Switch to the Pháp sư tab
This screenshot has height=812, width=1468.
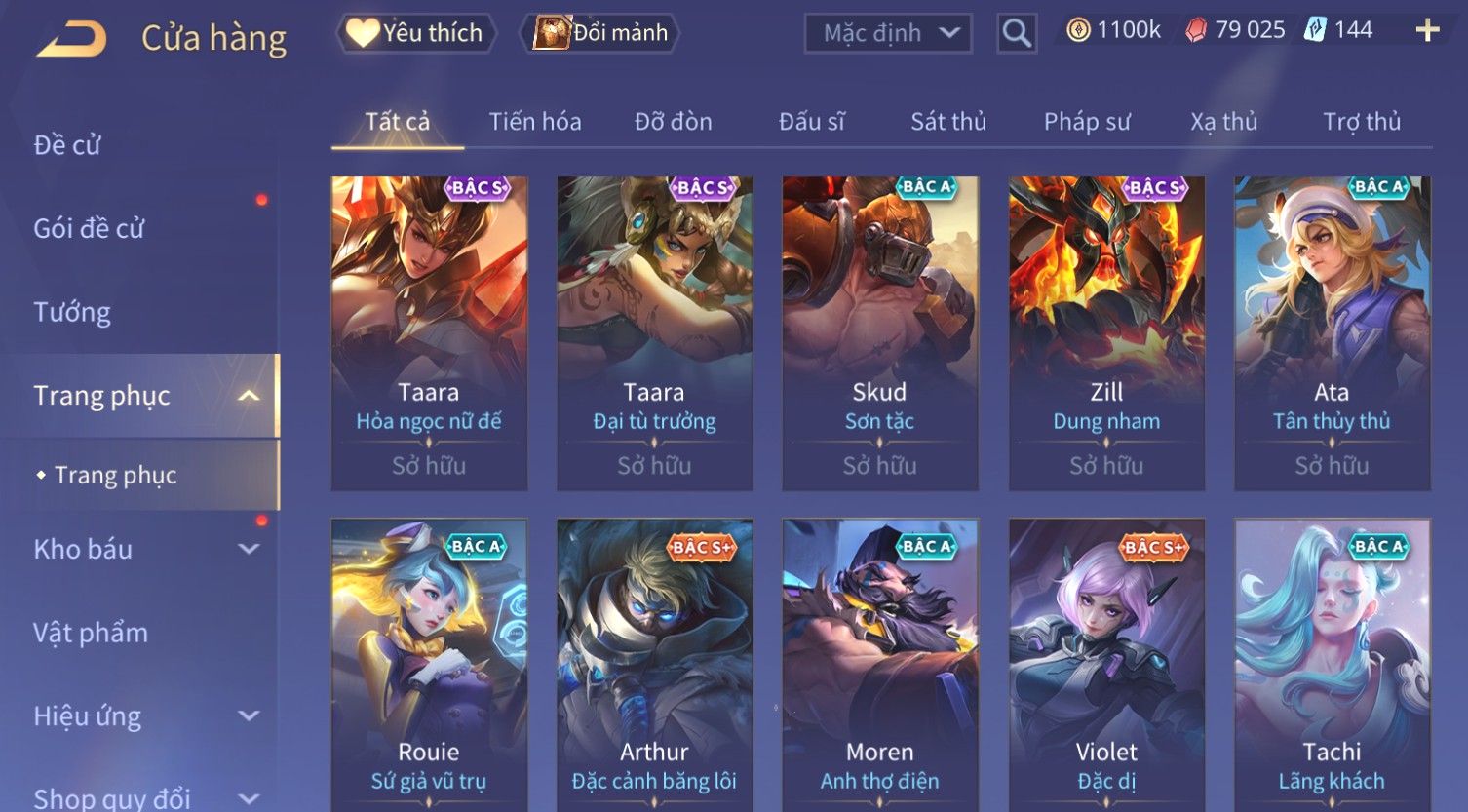pos(1087,122)
